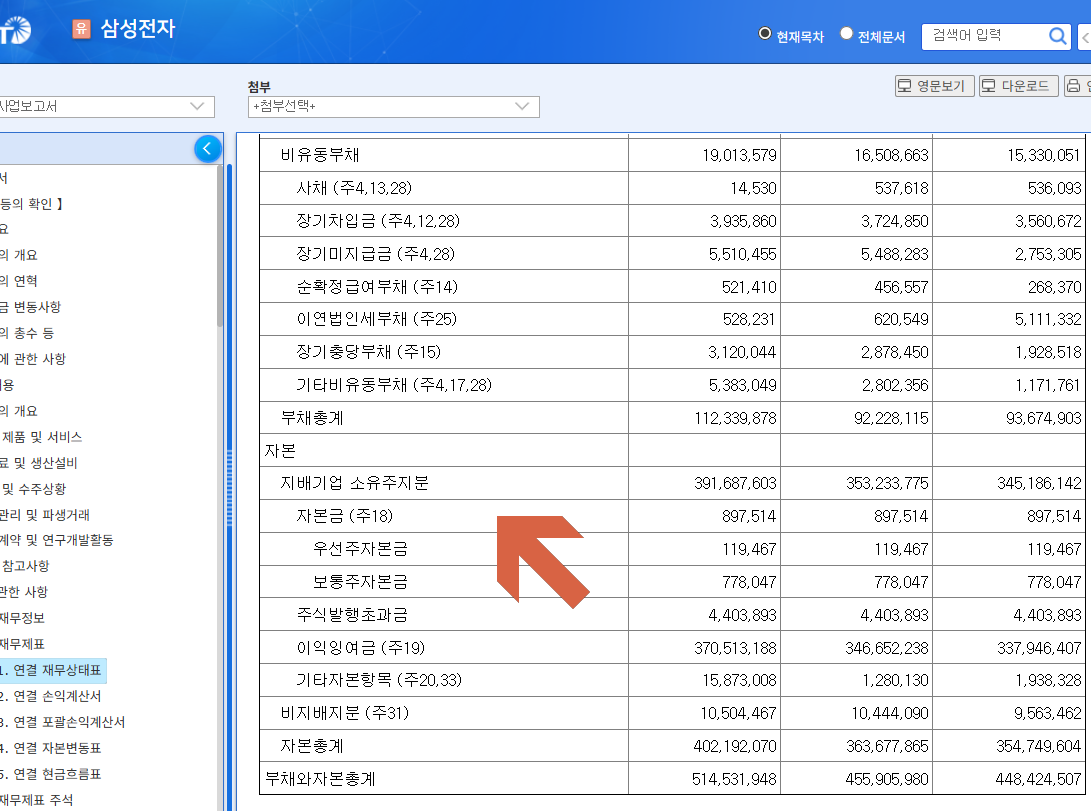Select the 현재목차 radio button

[x=765, y=33]
